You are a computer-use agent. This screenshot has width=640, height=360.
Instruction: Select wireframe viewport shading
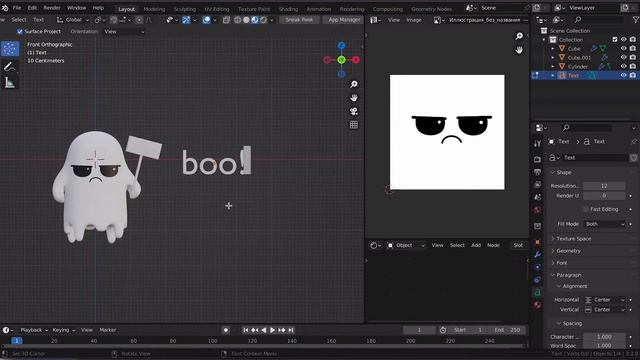(237, 20)
